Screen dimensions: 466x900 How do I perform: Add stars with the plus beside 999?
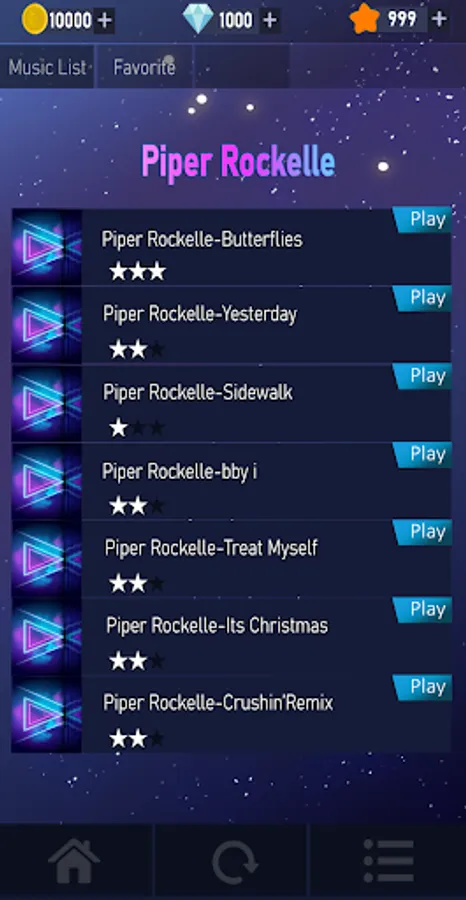[x=439, y=20]
